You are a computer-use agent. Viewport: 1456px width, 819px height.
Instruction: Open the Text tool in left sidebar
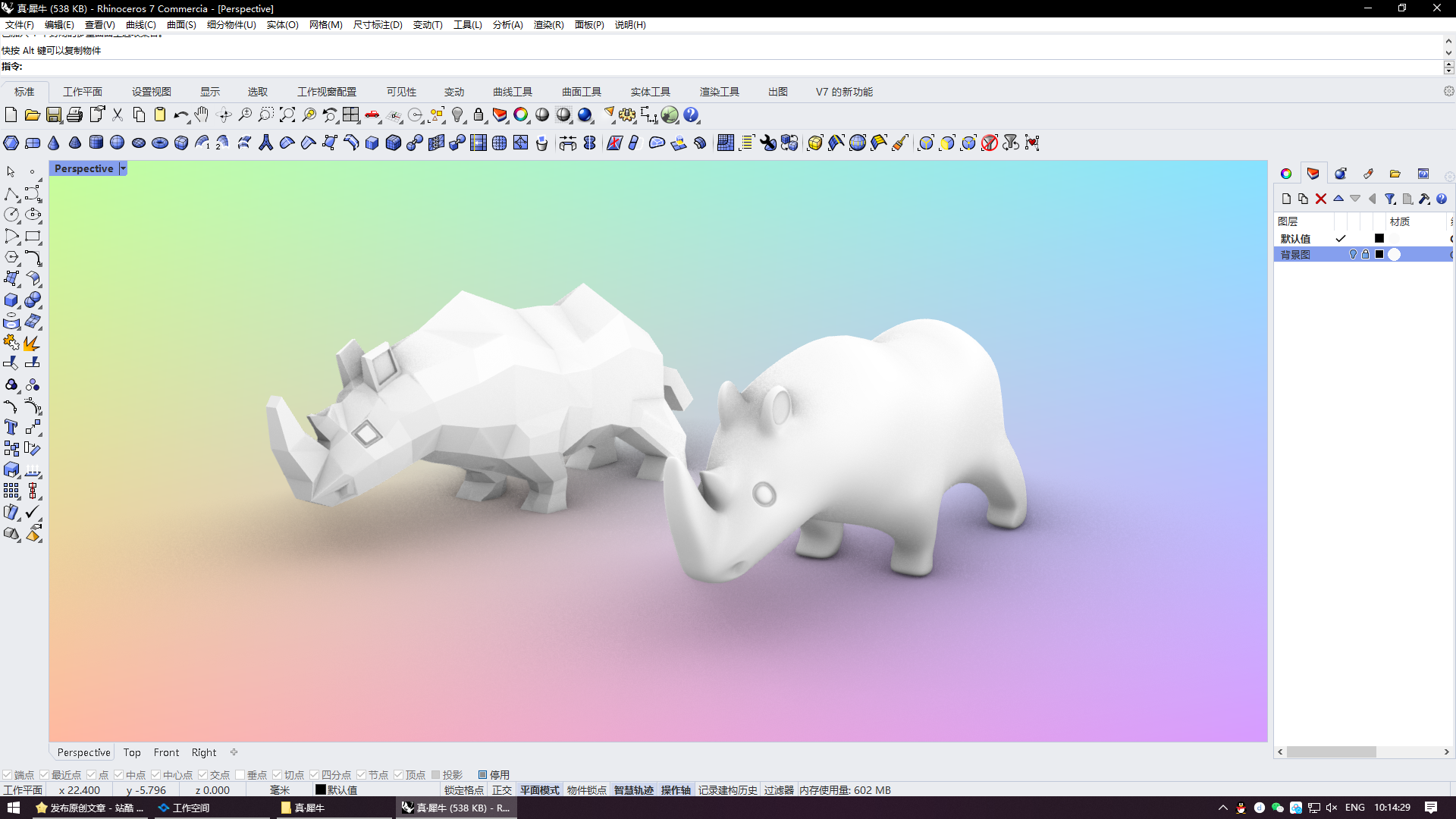11,427
